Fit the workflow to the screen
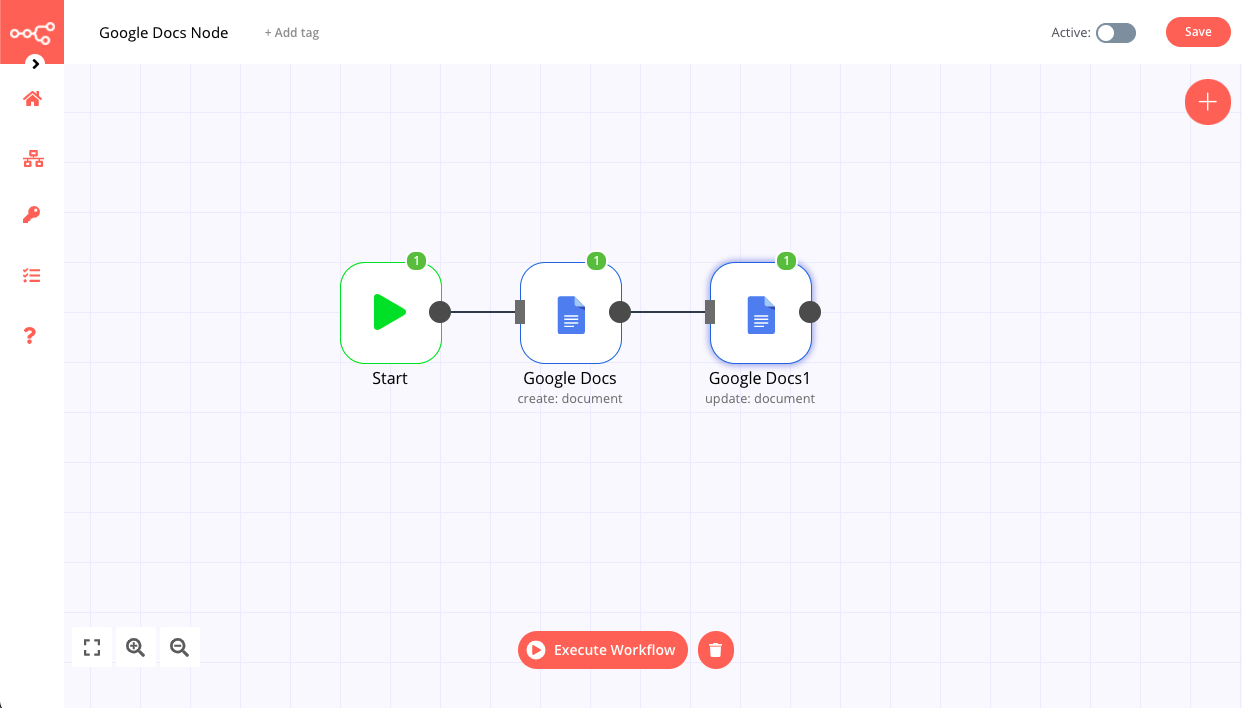 tap(91, 647)
